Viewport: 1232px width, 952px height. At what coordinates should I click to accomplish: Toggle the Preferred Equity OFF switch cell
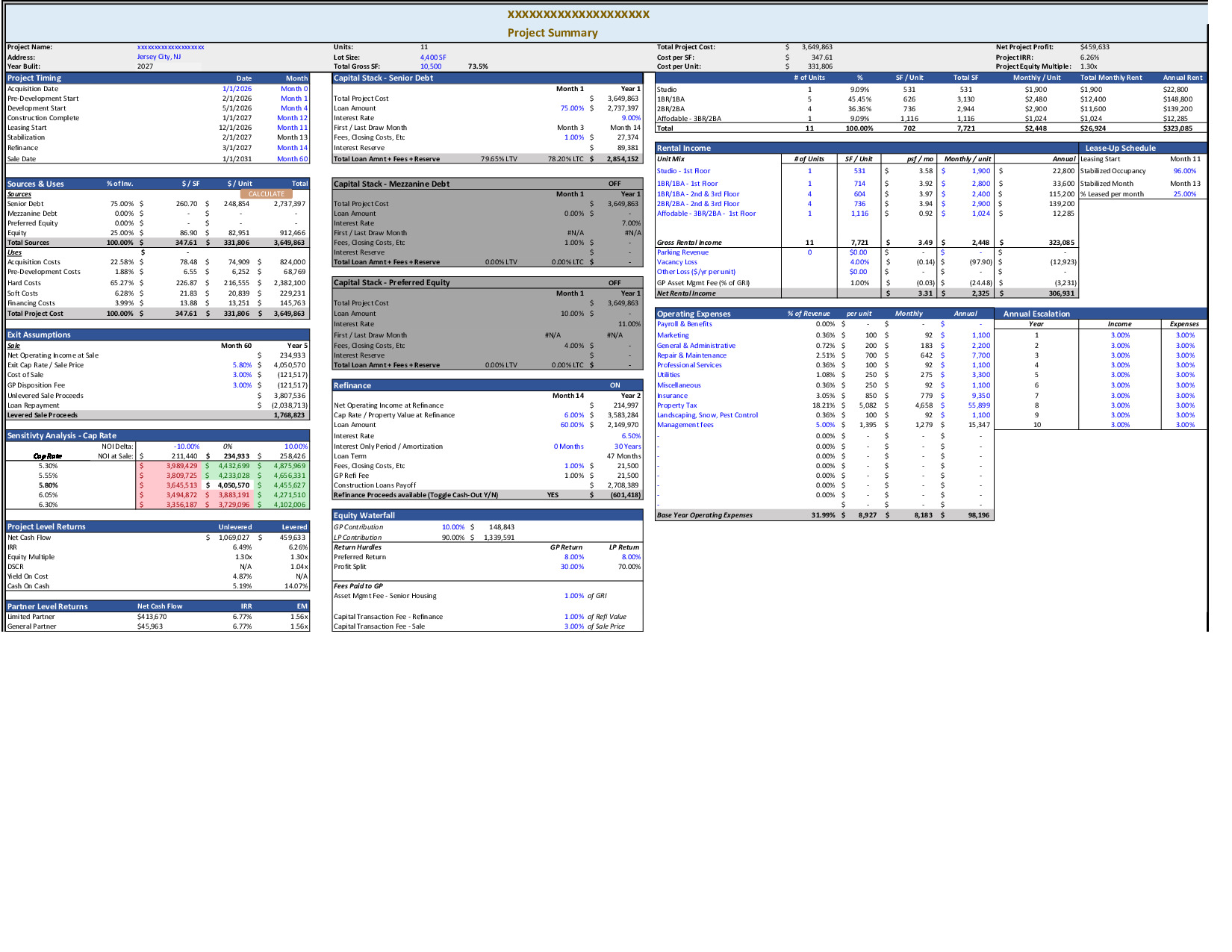[x=614, y=283]
